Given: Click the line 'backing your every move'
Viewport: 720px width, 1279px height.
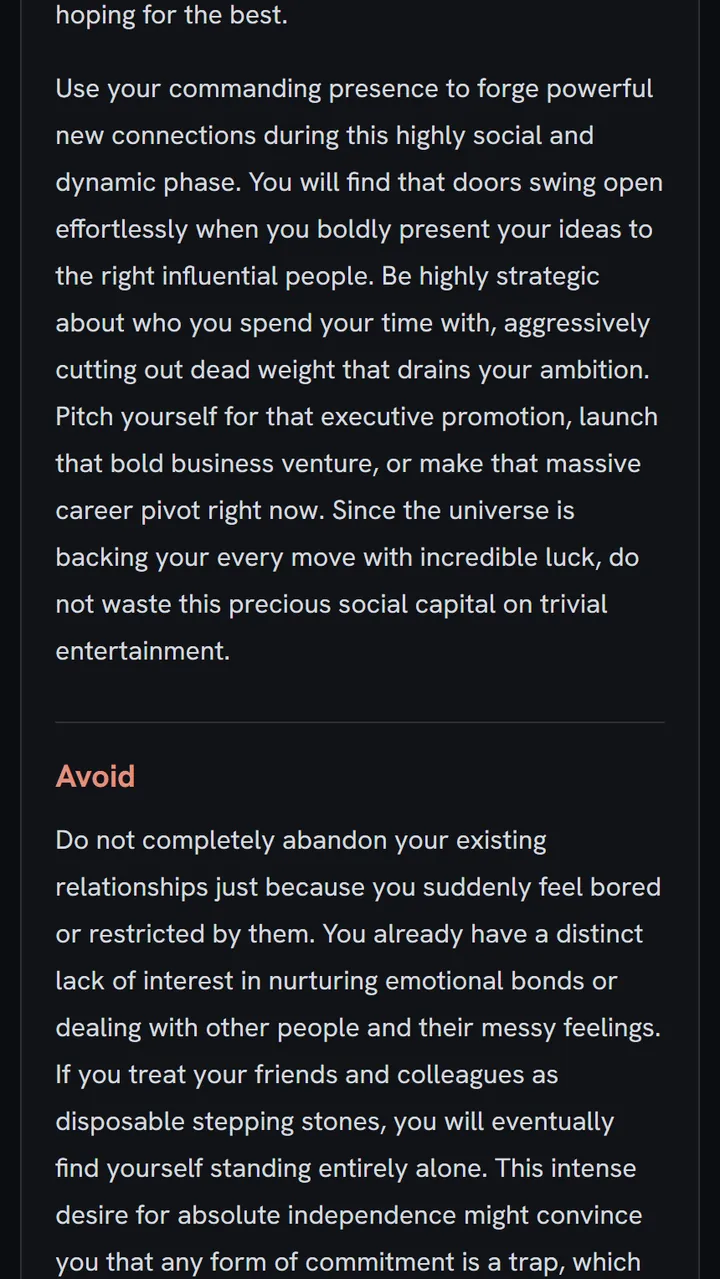Looking at the screenshot, I should coord(347,558).
